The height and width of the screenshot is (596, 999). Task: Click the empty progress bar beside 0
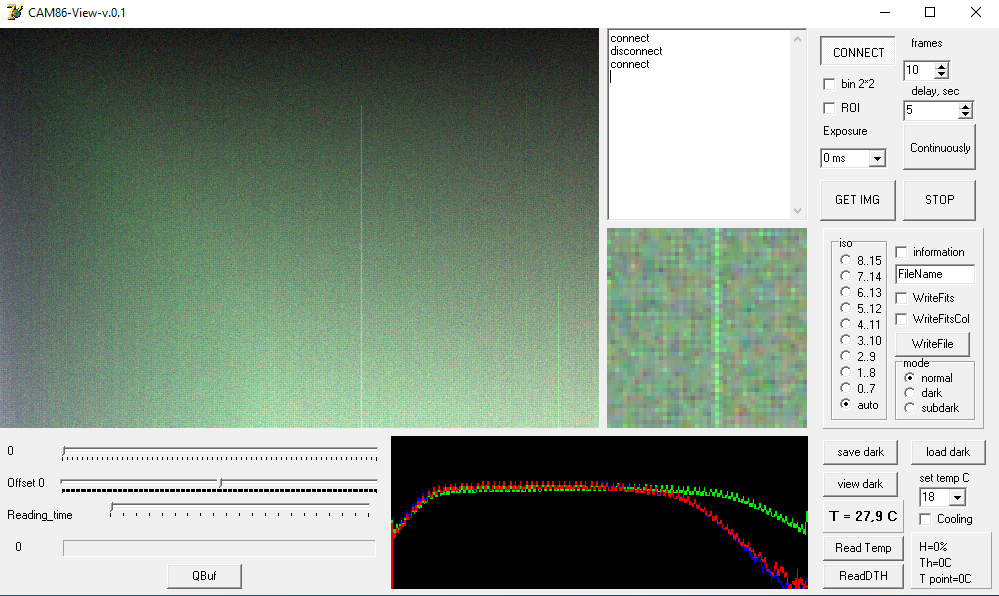click(219, 548)
